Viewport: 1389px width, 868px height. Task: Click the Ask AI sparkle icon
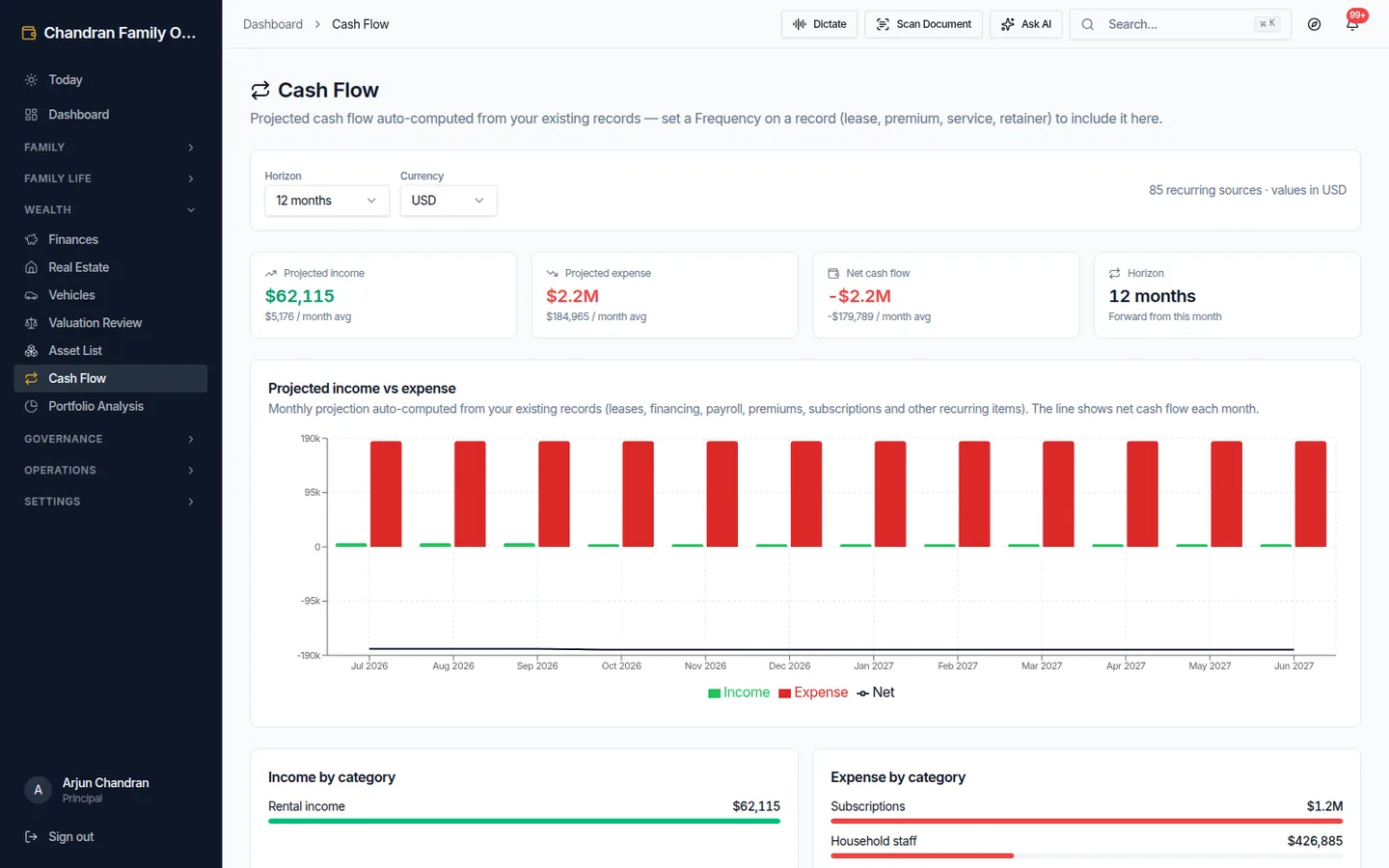[x=1008, y=24]
